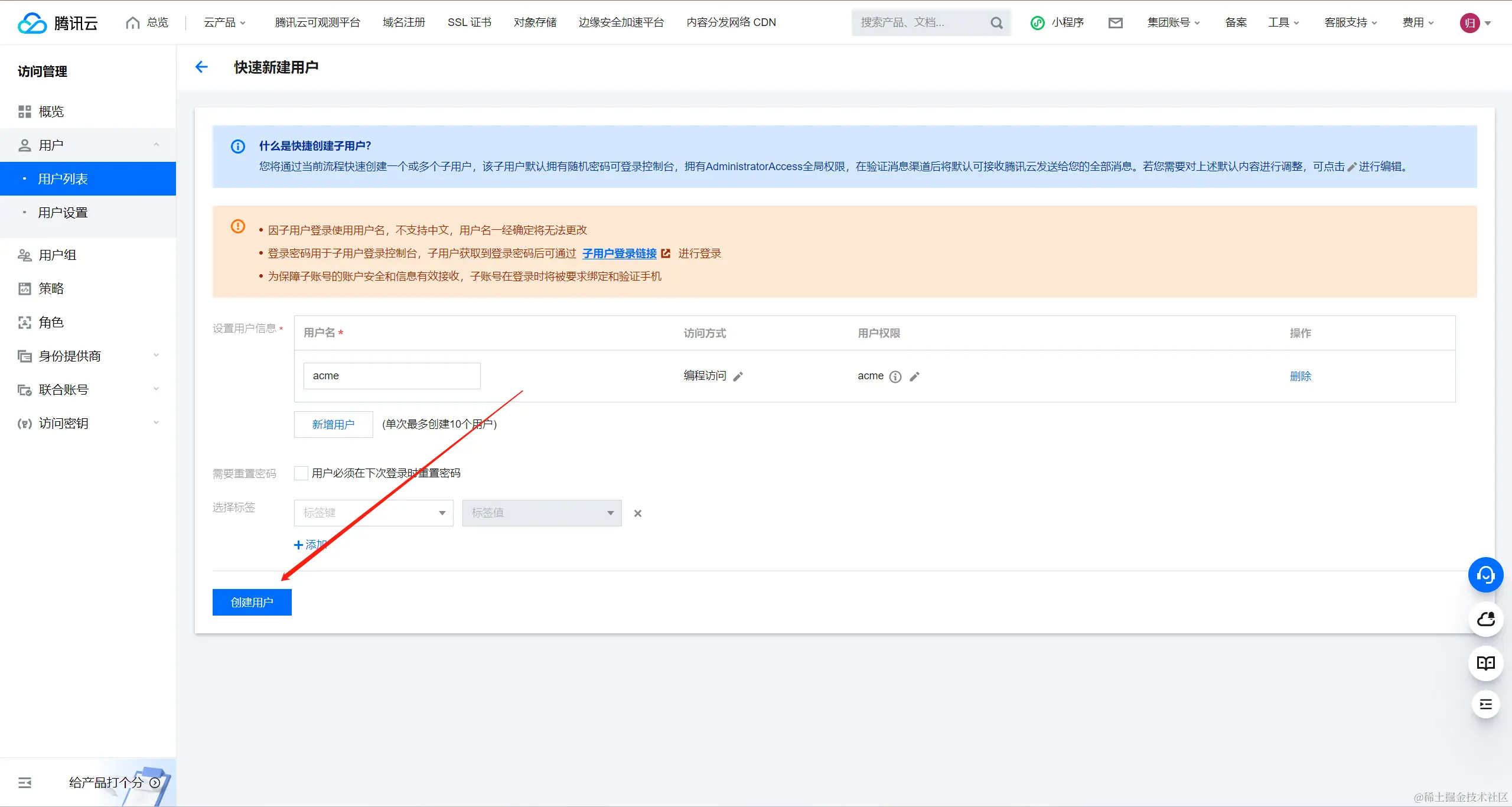The image size is (1512, 807).
Task: Click the back arrow beside 快速新建用户
Action: [201, 67]
